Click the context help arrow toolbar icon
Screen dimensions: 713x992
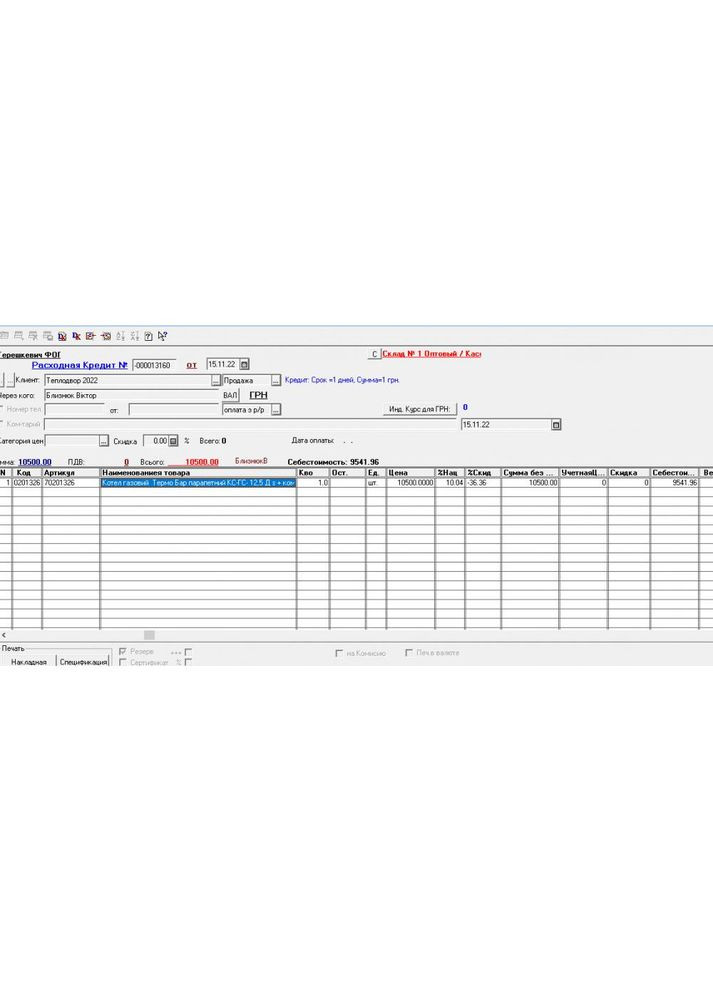pyautogui.click(x=163, y=336)
